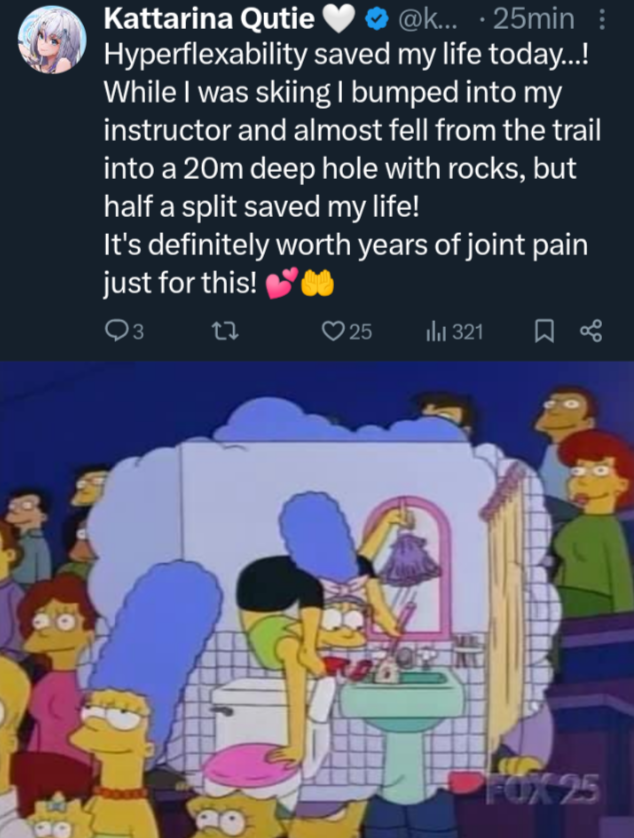
Task: Click the blue verified badge
Action: tap(376, 20)
